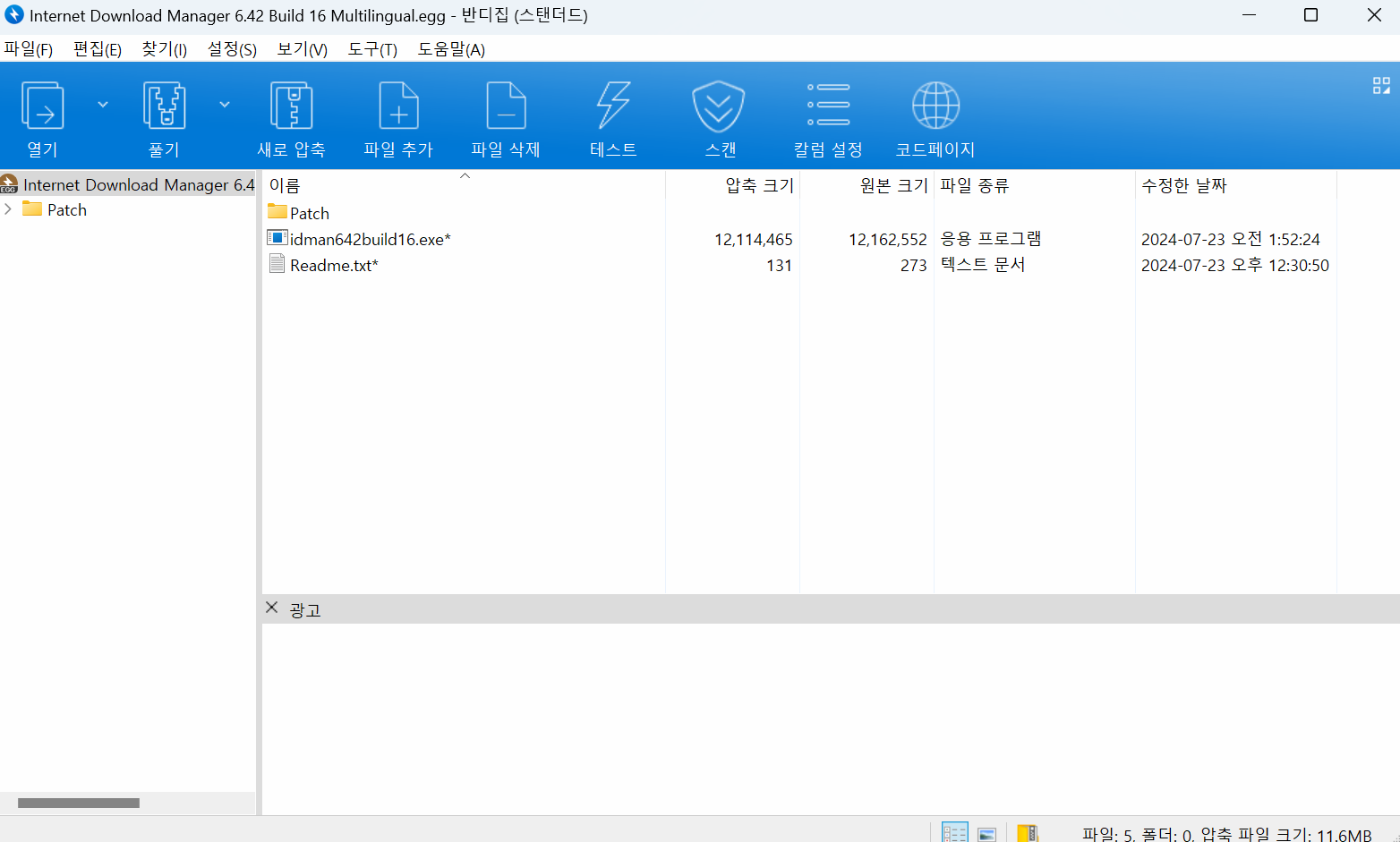Switch to image preview view in status bar
The width and height of the screenshot is (1400, 842).
(986, 834)
